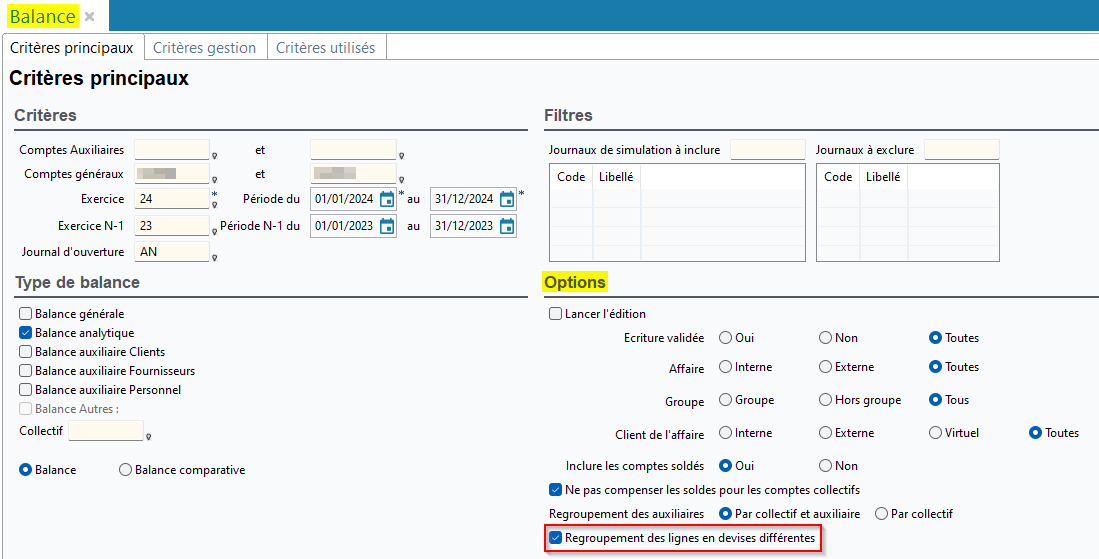The height and width of the screenshot is (559, 1099).
Task: Uncheck the Balance analytique checkbox
Action: click(26, 333)
